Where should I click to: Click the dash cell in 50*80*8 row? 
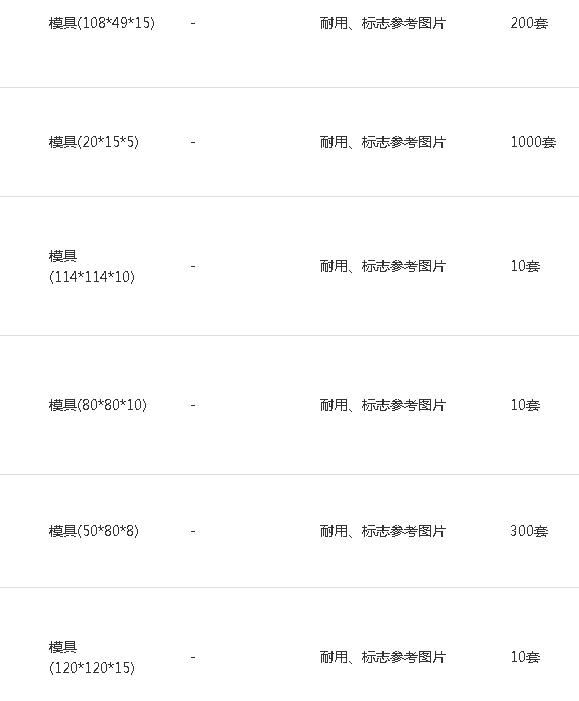point(193,532)
